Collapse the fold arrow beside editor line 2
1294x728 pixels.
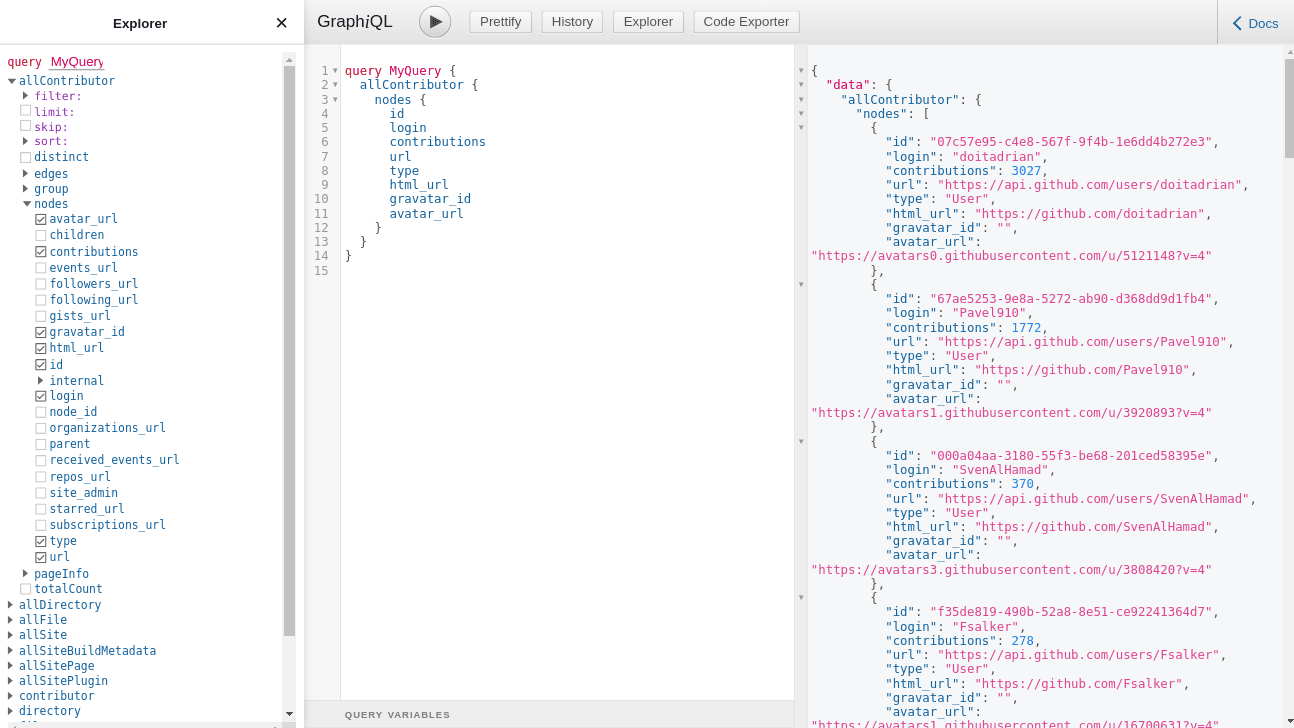click(334, 84)
